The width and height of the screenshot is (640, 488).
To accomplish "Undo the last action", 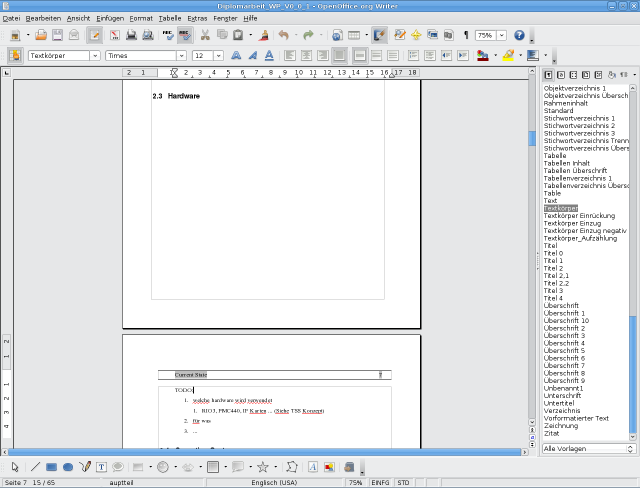I will tap(284, 35).
